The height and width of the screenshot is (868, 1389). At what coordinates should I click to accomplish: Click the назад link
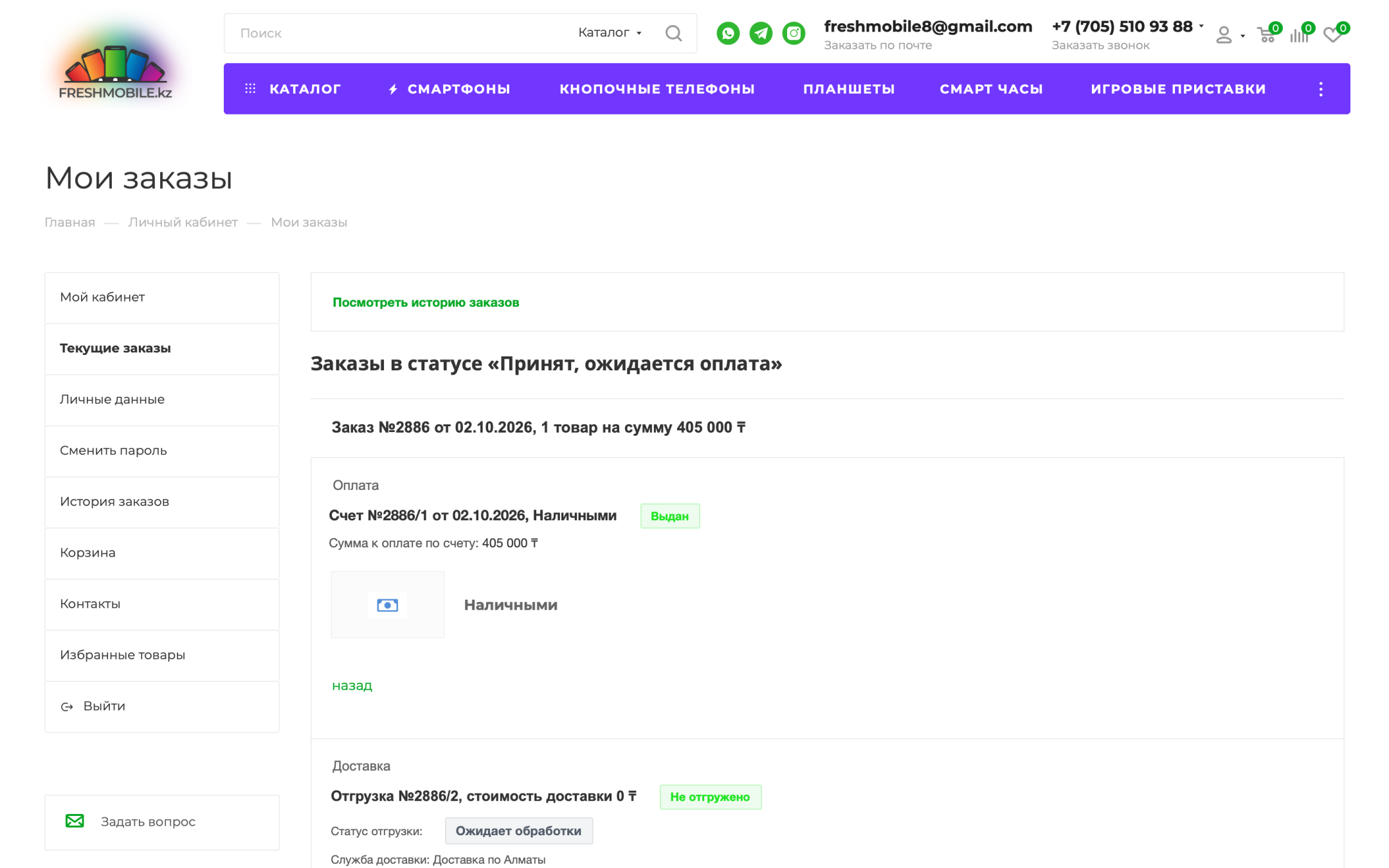[x=352, y=686]
